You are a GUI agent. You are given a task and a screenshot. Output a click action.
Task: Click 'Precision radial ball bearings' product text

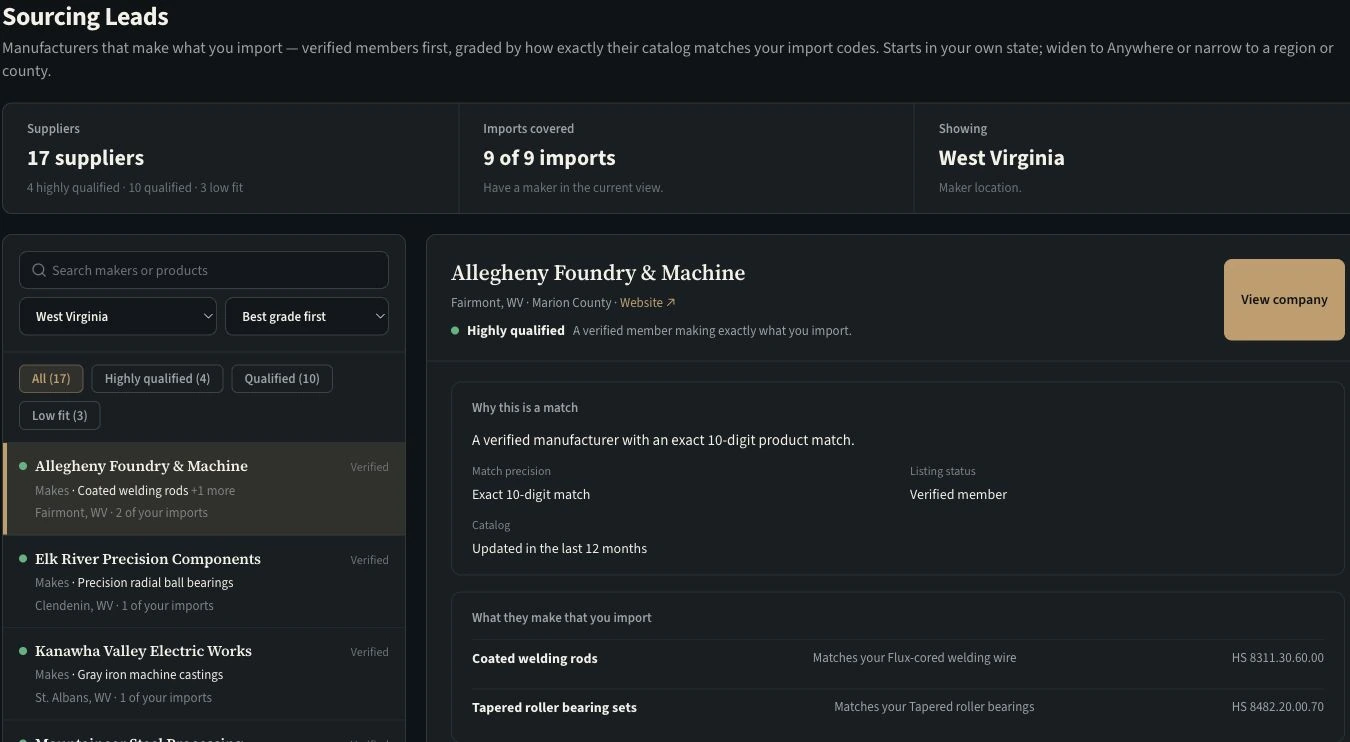(x=155, y=583)
